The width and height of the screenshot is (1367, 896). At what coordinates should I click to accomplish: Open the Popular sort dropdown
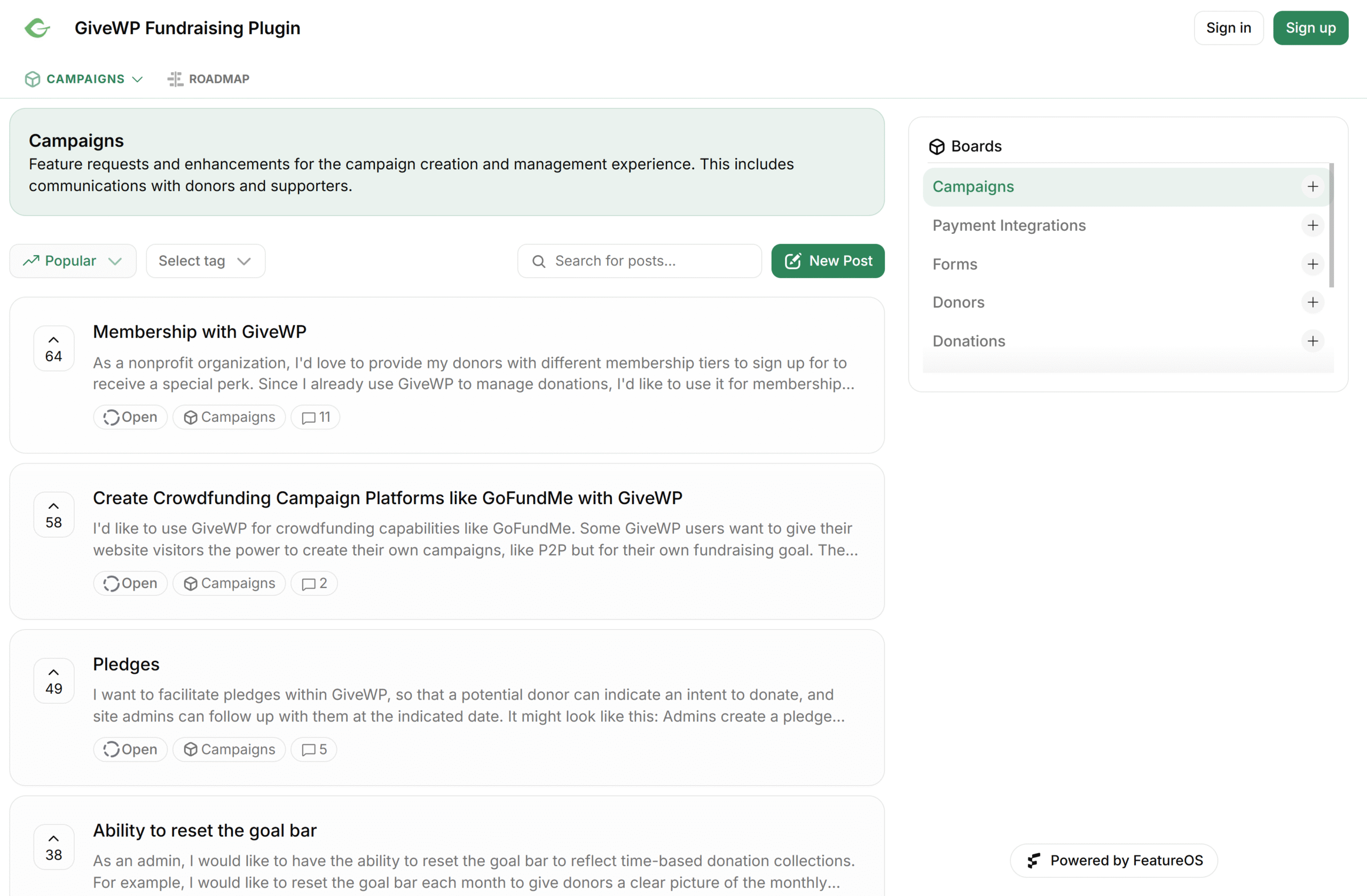coord(73,261)
